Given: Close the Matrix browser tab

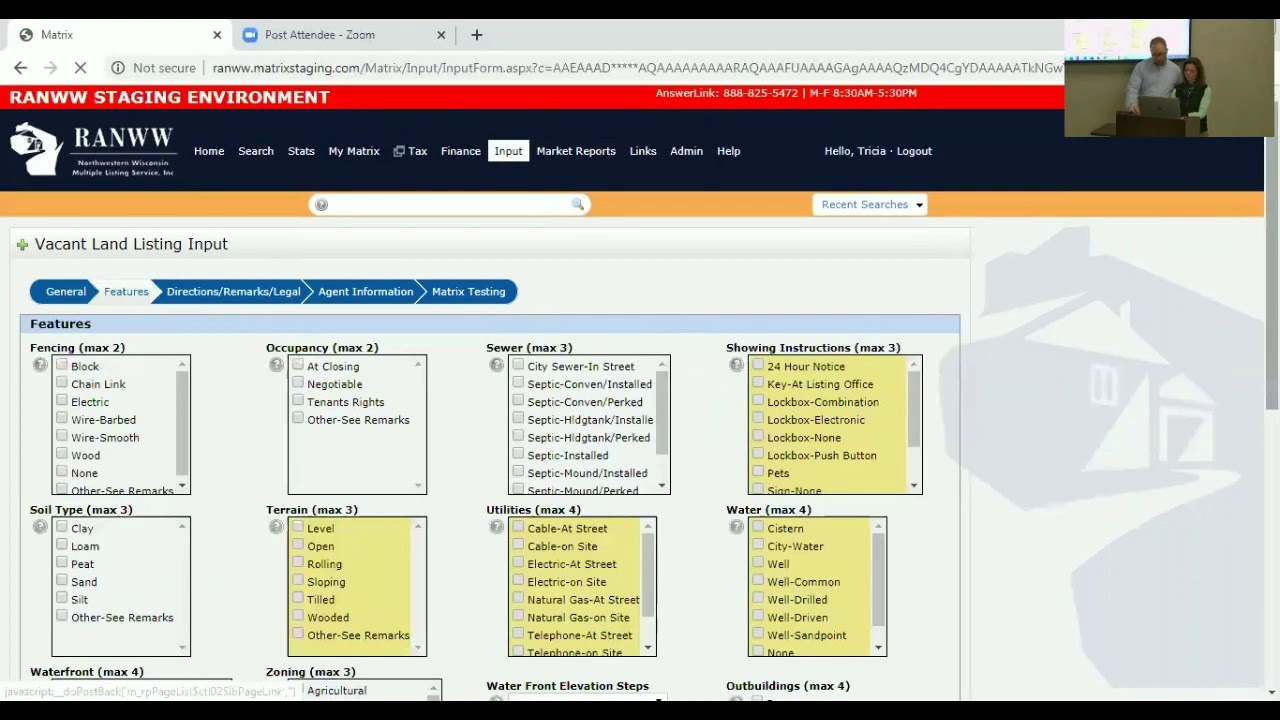Looking at the screenshot, I should click(217, 35).
